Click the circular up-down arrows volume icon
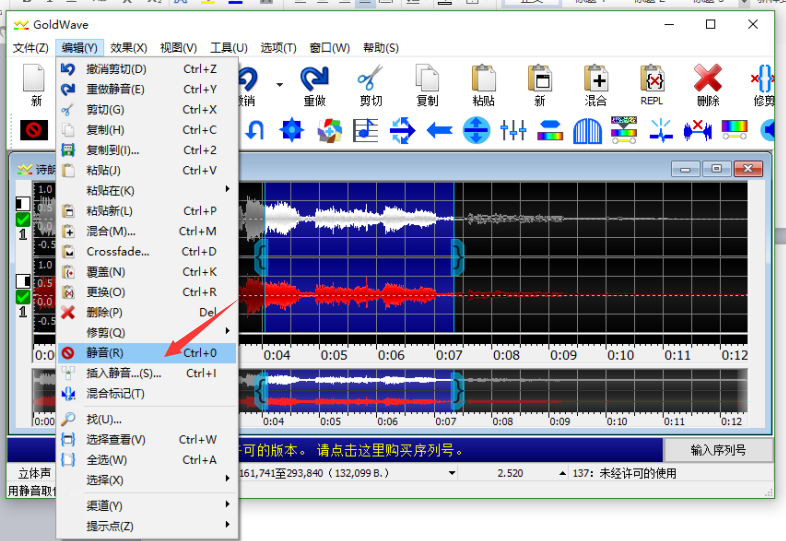 [x=476, y=130]
